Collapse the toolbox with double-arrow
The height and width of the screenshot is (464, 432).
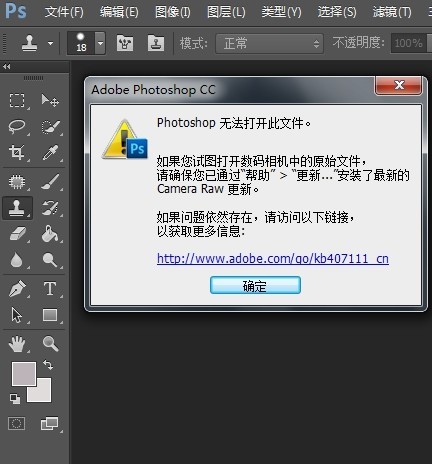click(6, 67)
